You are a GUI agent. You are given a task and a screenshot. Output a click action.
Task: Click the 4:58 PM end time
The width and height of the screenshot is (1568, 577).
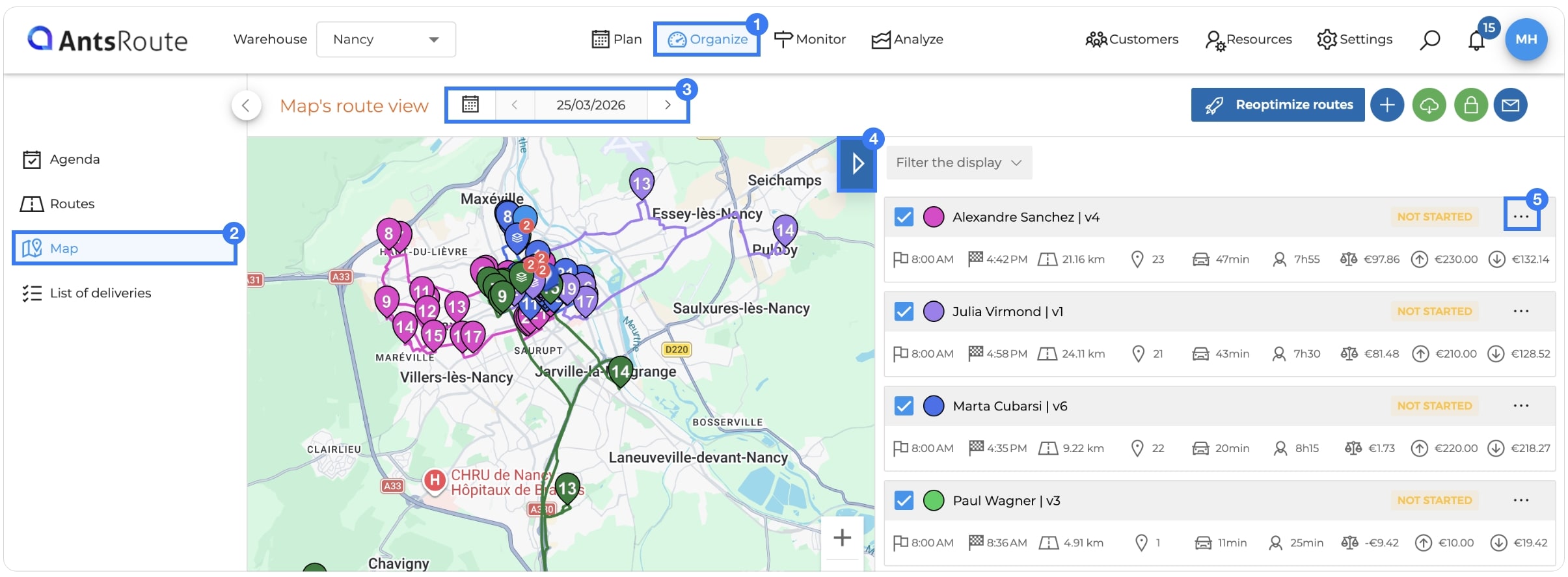coord(1007,354)
